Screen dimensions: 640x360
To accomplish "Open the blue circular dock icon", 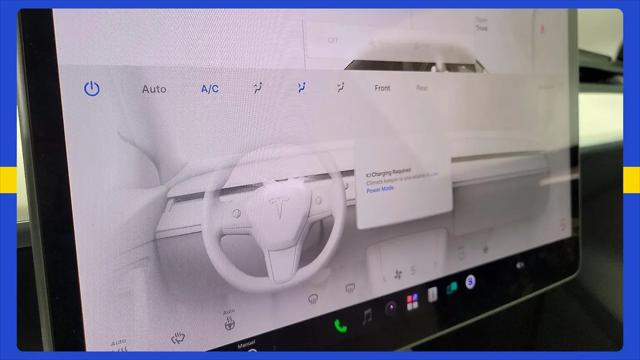I will pos(470,282).
